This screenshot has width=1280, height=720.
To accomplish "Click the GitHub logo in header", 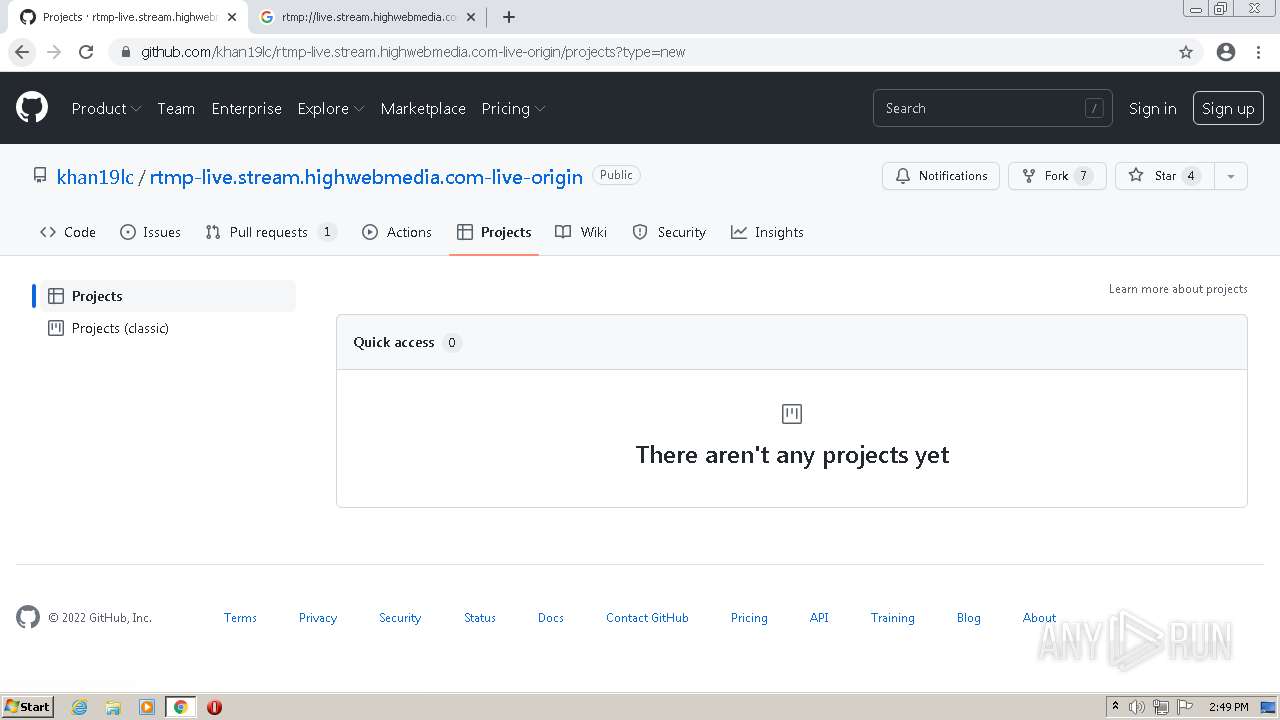I will pyautogui.click(x=32, y=108).
